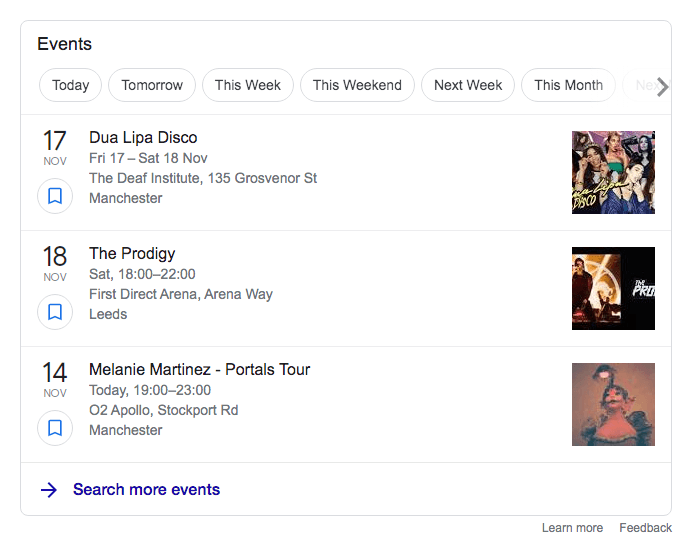Open Melanie Martinez - Portals Tour title

200,370
